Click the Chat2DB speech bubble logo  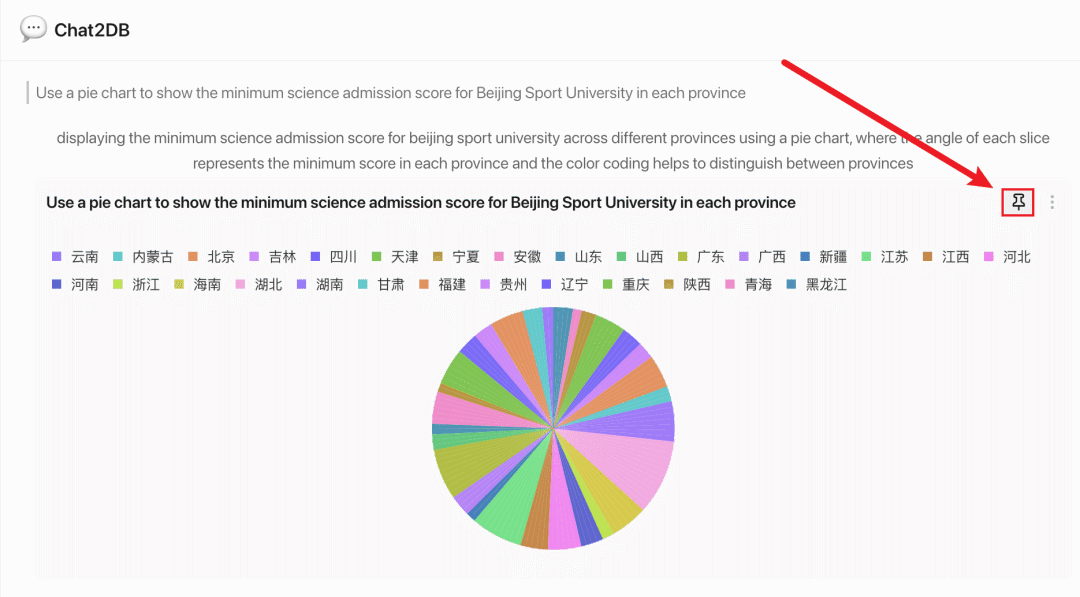click(x=33, y=29)
